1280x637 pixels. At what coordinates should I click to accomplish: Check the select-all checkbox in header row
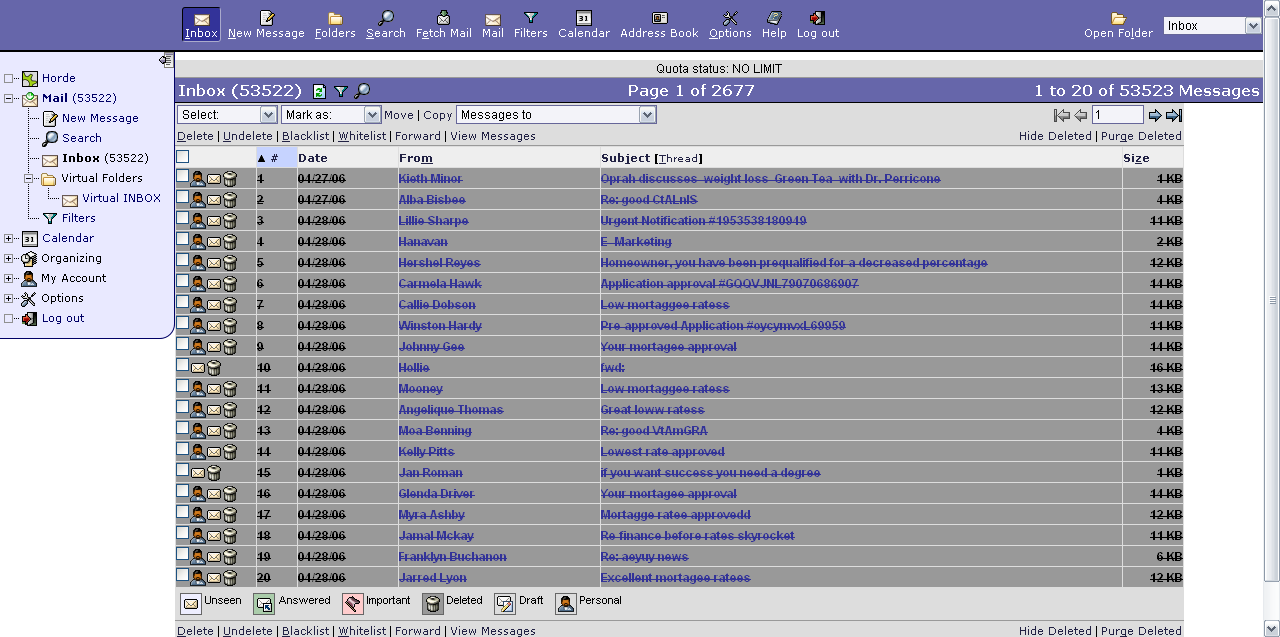[182, 157]
